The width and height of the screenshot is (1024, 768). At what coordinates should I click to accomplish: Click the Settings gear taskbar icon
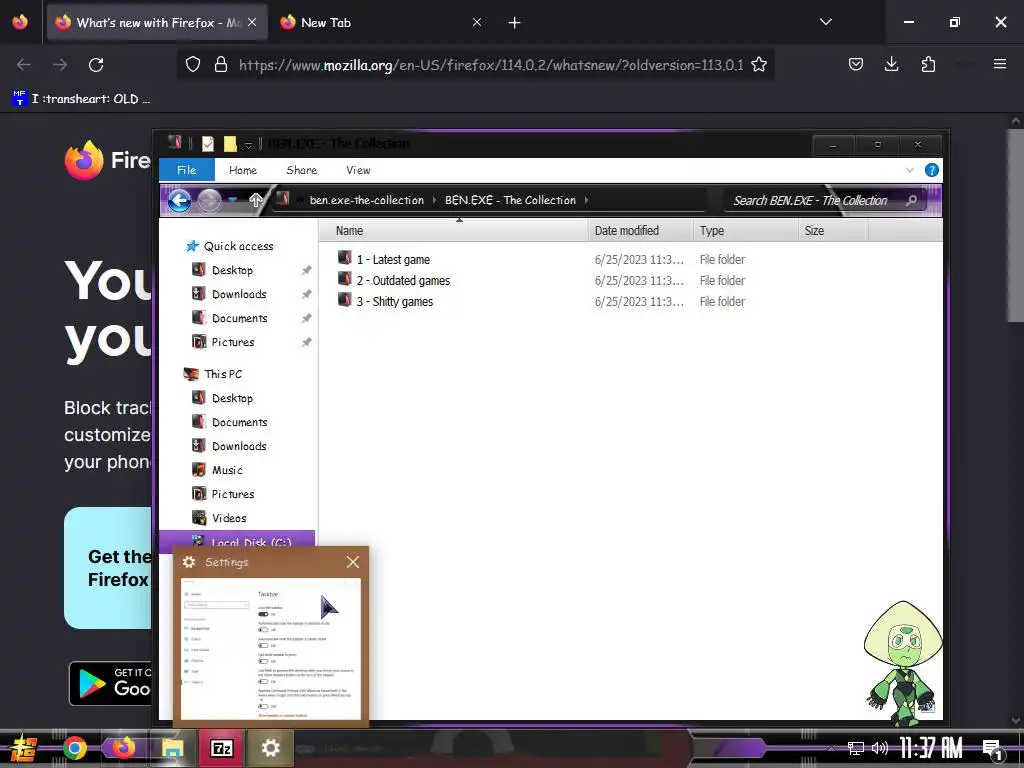pyautogui.click(x=270, y=748)
